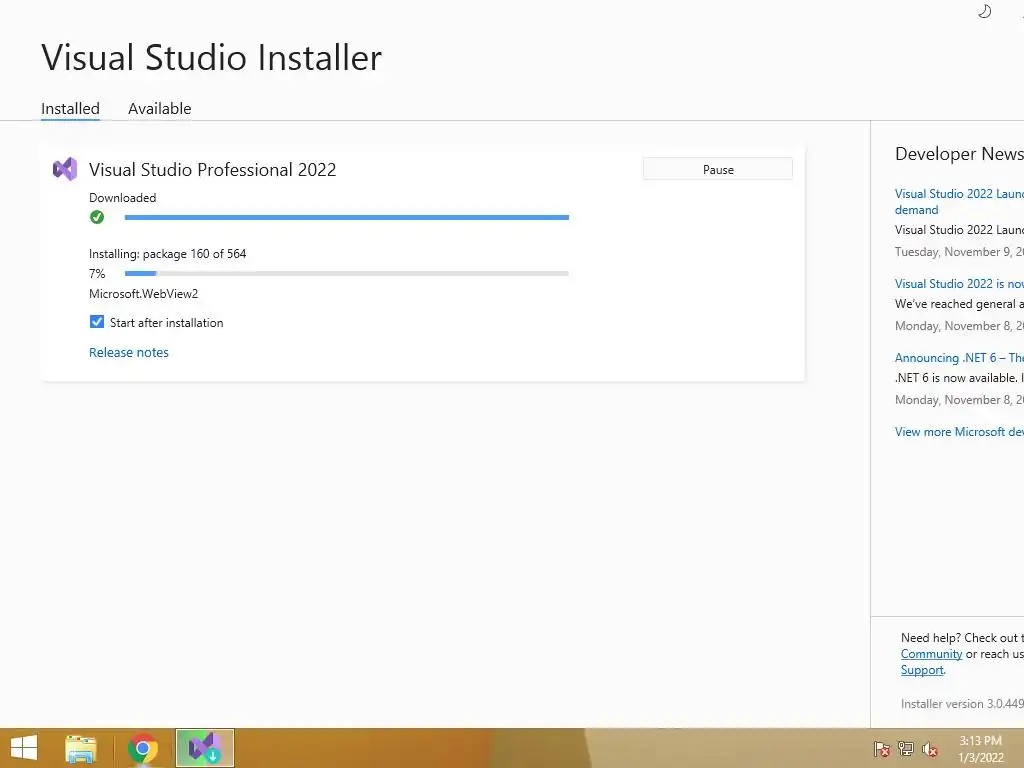Toggle the dark theme moon icon
1024x768 pixels.
[x=984, y=11]
